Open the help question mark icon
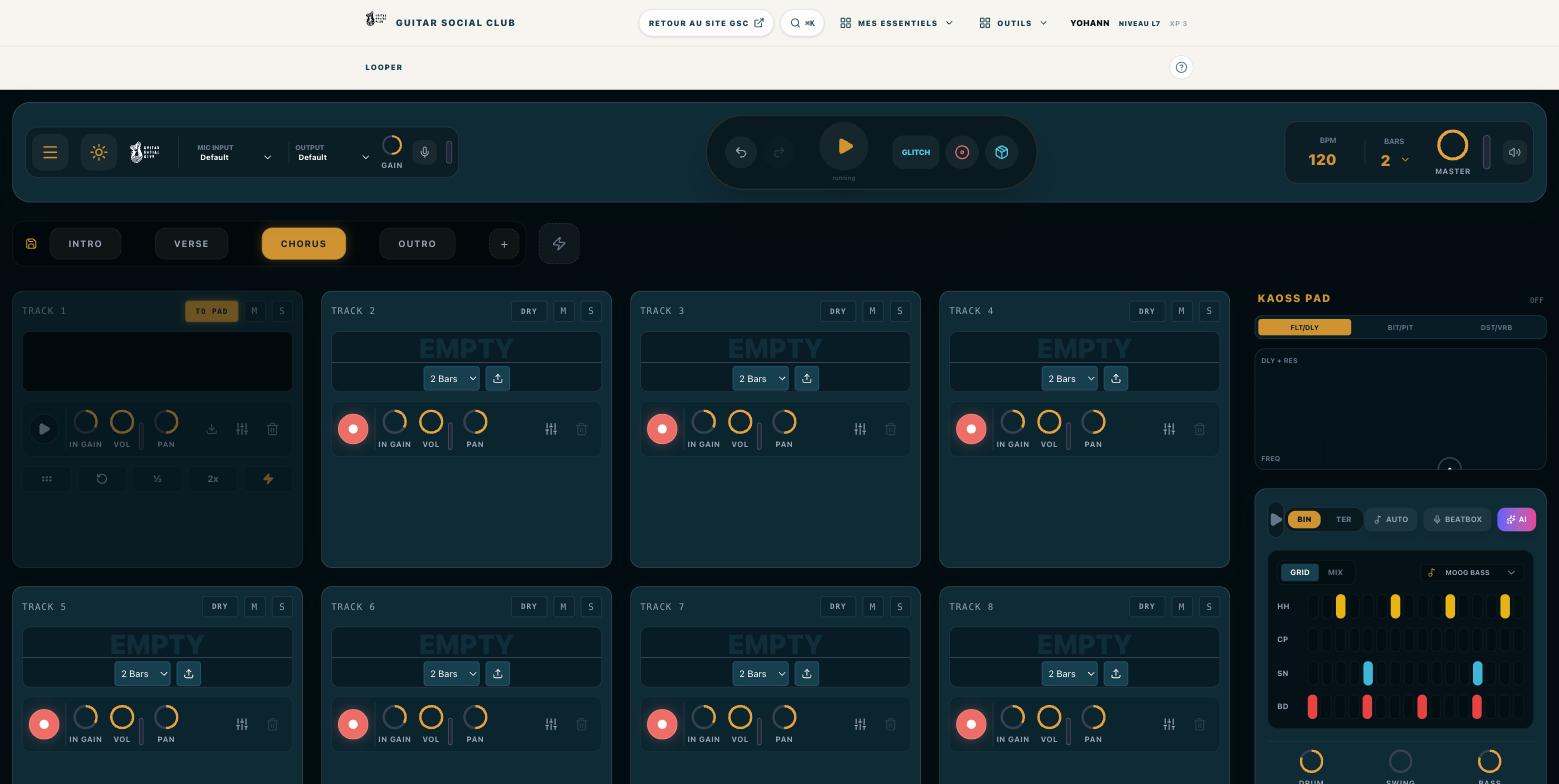Screen dimensions: 1559x784 point(1181,67)
